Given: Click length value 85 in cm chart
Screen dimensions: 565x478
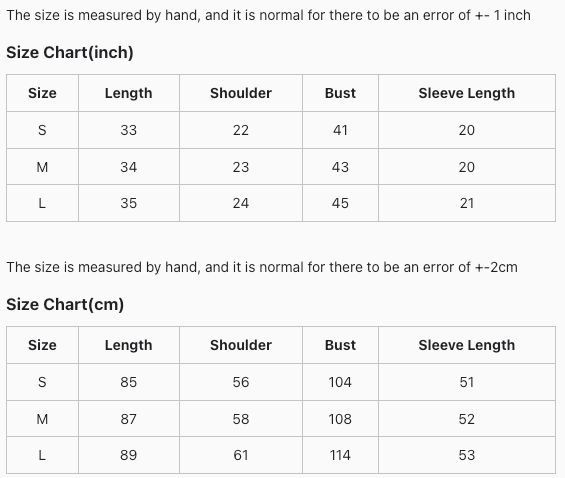Looking at the screenshot, I should (129, 382).
